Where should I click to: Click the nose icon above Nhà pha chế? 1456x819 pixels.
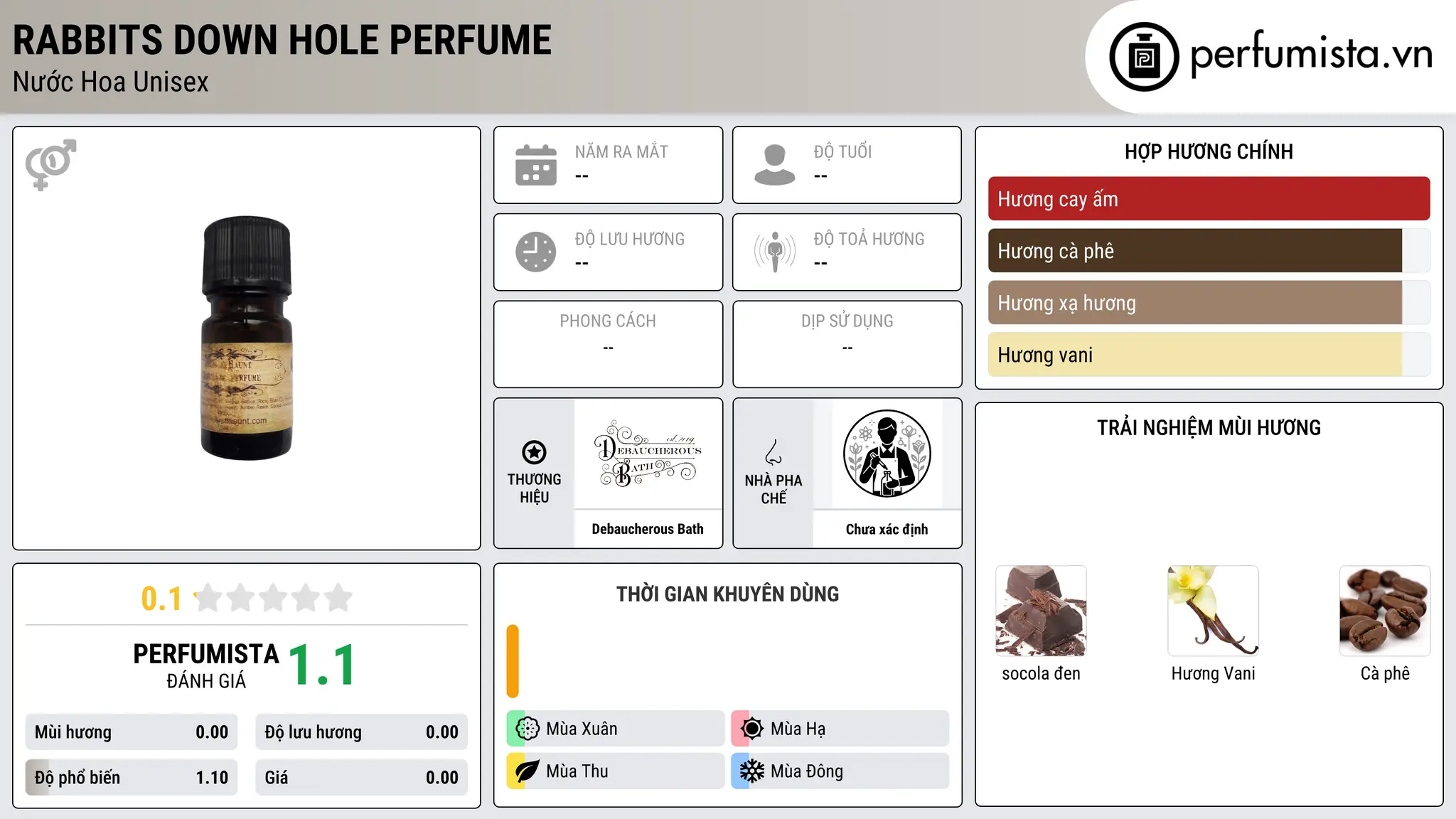click(x=773, y=452)
